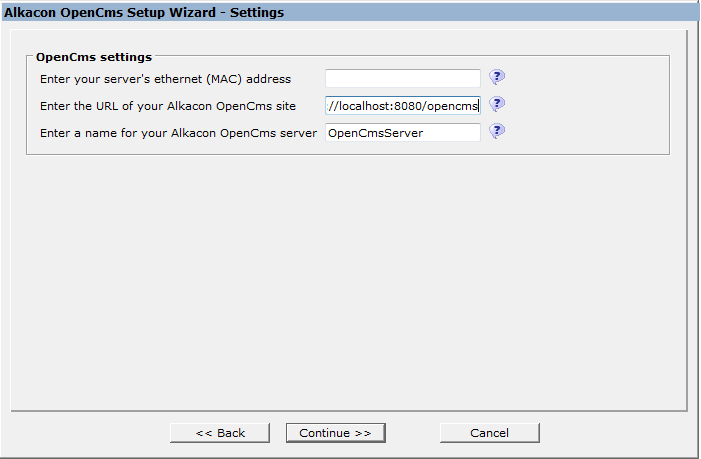Show help for the server name field
Image resolution: width=701 pixels, height=459 pixels.
tap(497, 131)
